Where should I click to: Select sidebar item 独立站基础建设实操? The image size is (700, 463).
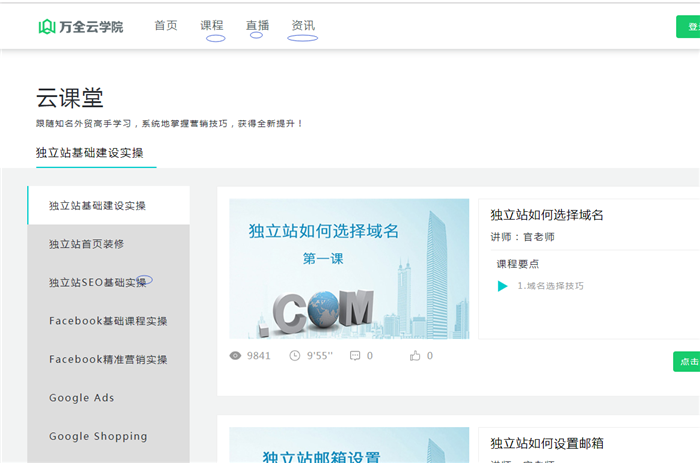[x=108, y=205]
